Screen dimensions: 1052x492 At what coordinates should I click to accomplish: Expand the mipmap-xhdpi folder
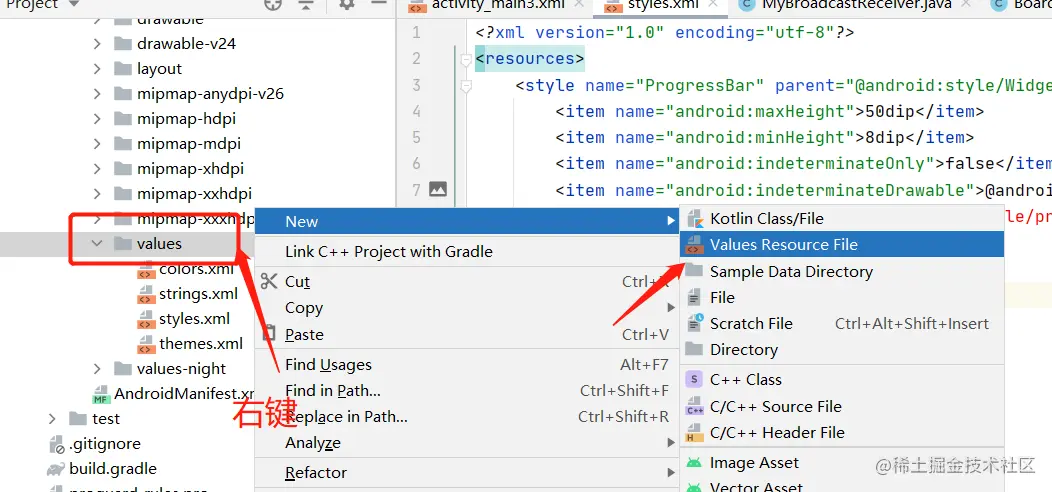coord(97,168)
